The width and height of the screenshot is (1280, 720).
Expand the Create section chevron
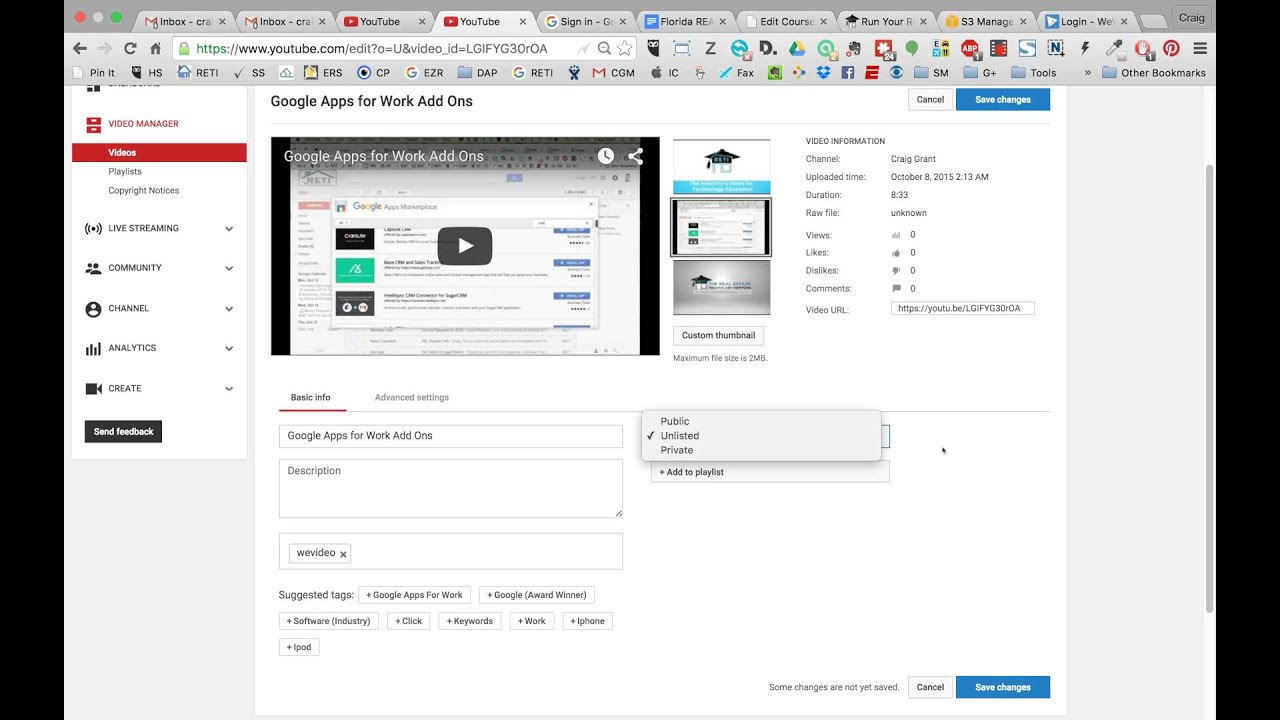tap(229, 389)
